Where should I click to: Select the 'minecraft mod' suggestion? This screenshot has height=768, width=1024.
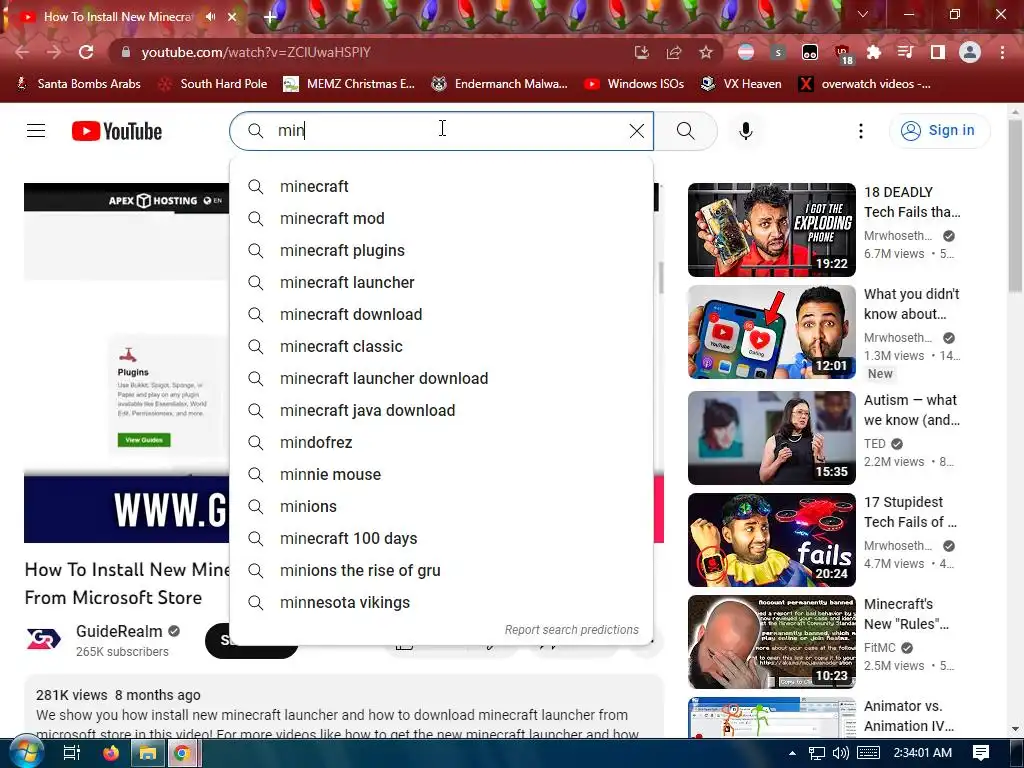click(x=441, y=219)
